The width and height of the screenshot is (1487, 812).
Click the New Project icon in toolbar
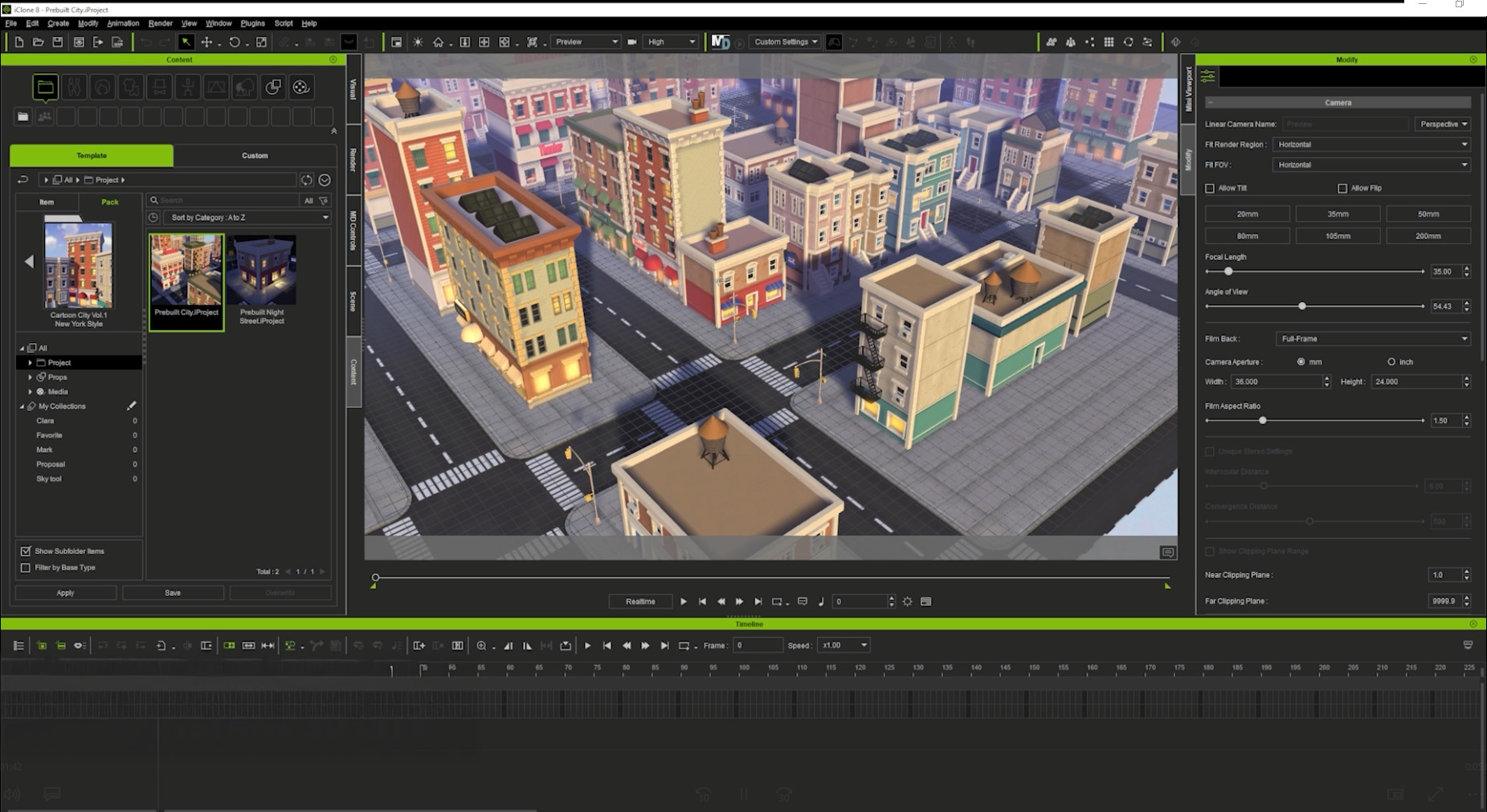pyautogui.click(x=19, y=42)
